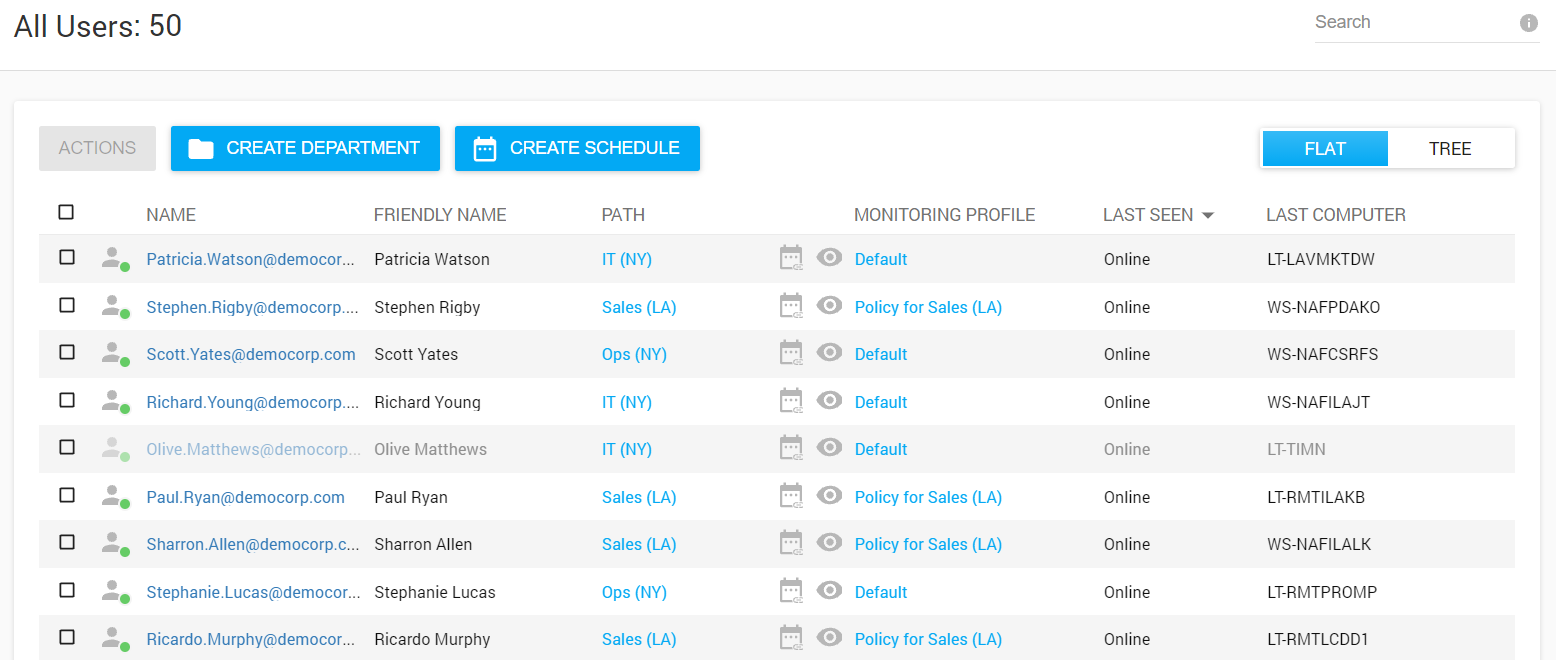Screen dimensions: 1556x660
Task: Open the disabled Actions dropdown
Action: 97,148
